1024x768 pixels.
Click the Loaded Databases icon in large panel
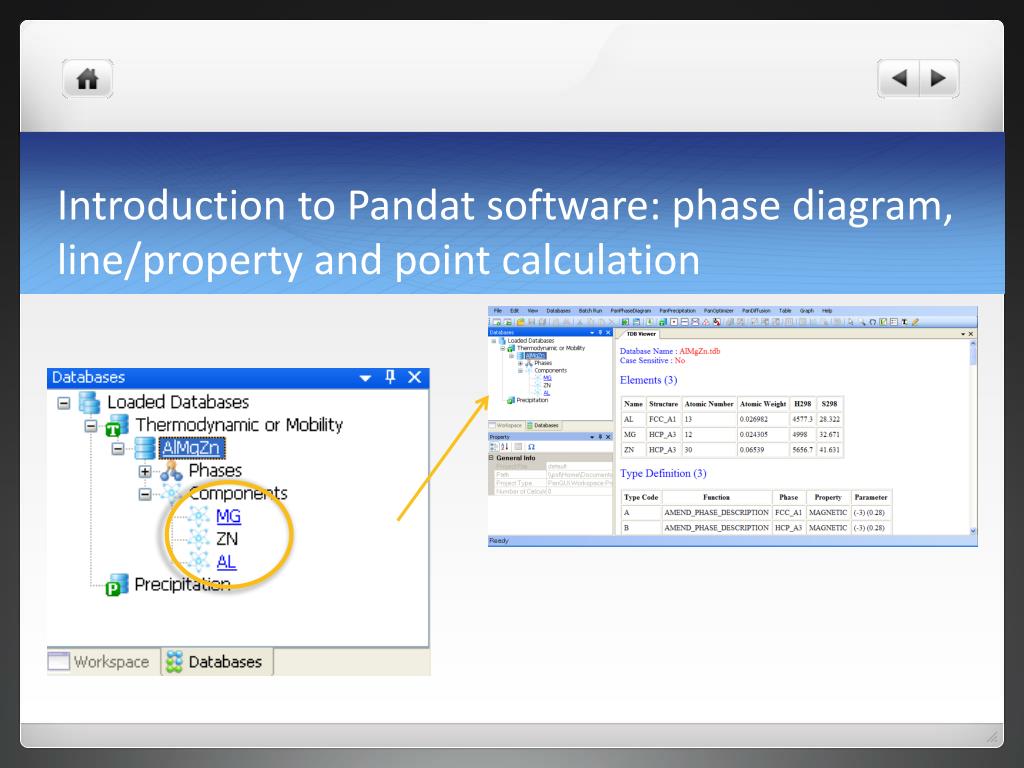tap(89, 402)
